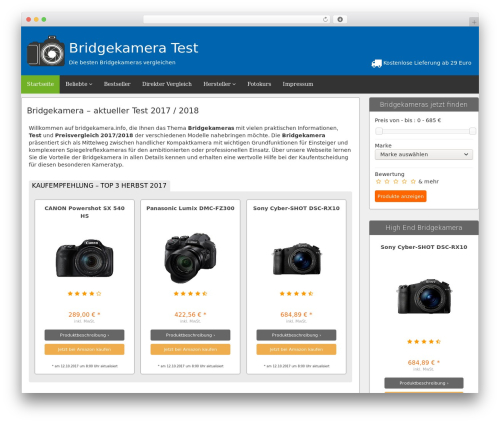The width and height of the screenshot is (500, 423).
Task: Open Produktbeschreibung for CANON Powershot SX 540
Action: [x=84, y=335]
